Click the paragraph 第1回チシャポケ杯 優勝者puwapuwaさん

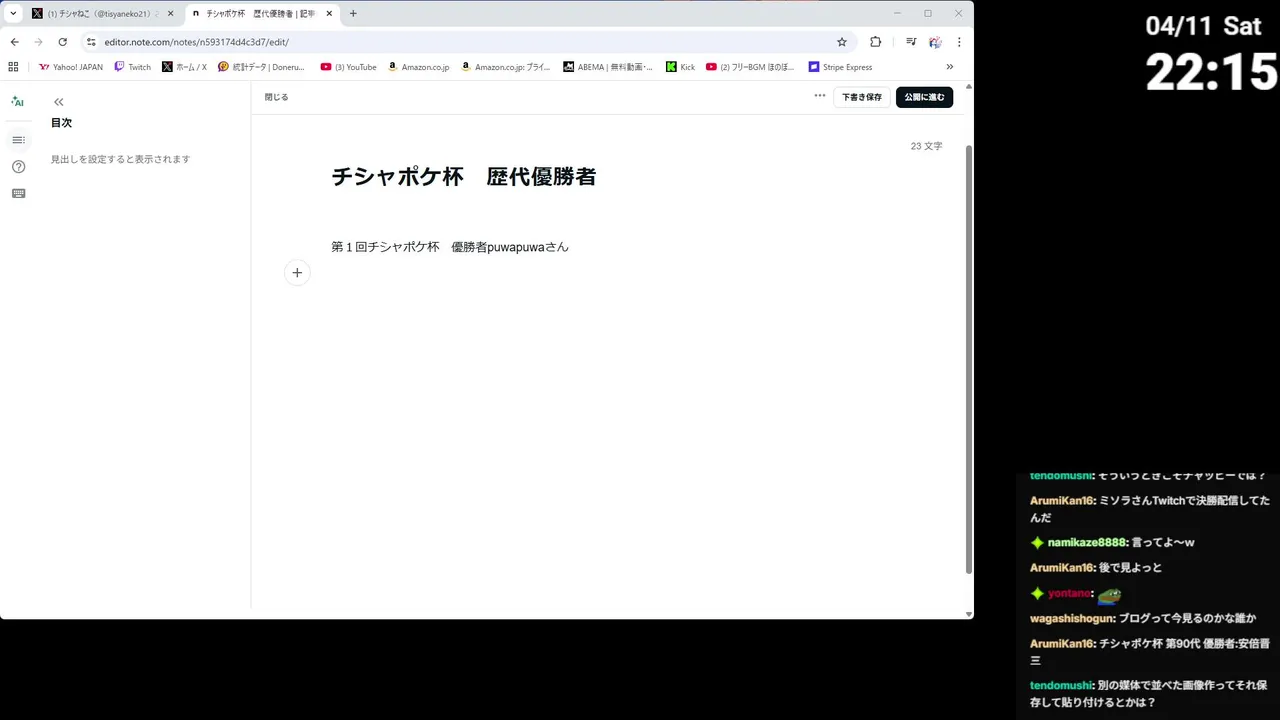[450, 247]
